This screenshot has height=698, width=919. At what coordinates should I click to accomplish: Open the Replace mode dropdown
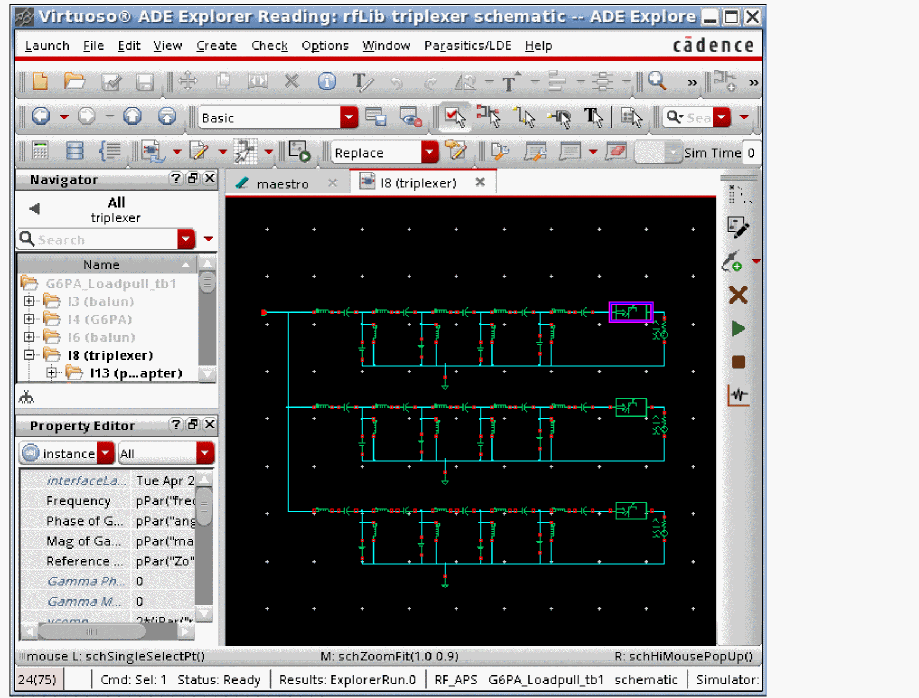429,153
